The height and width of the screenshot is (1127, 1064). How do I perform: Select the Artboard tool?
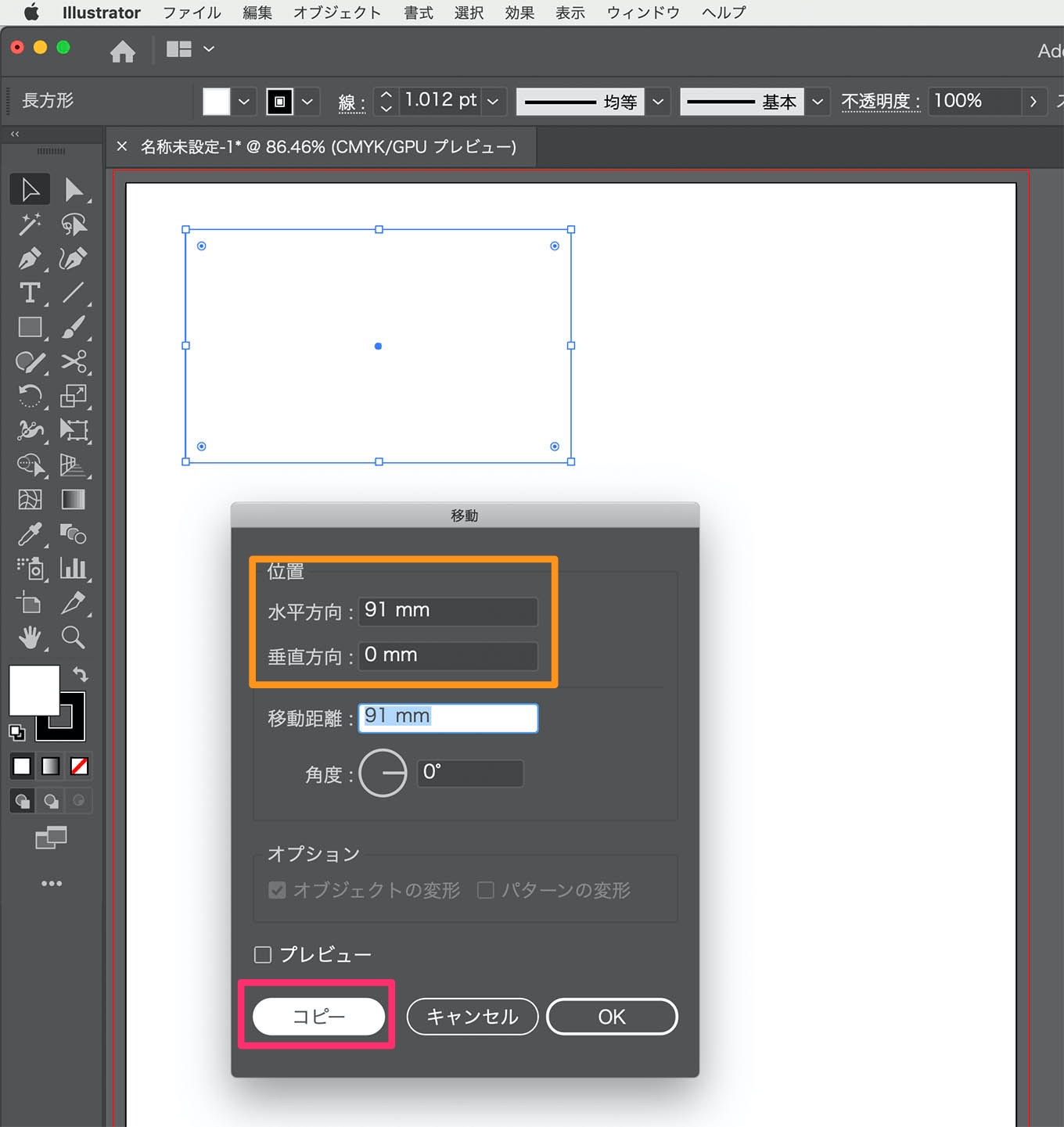30,603
